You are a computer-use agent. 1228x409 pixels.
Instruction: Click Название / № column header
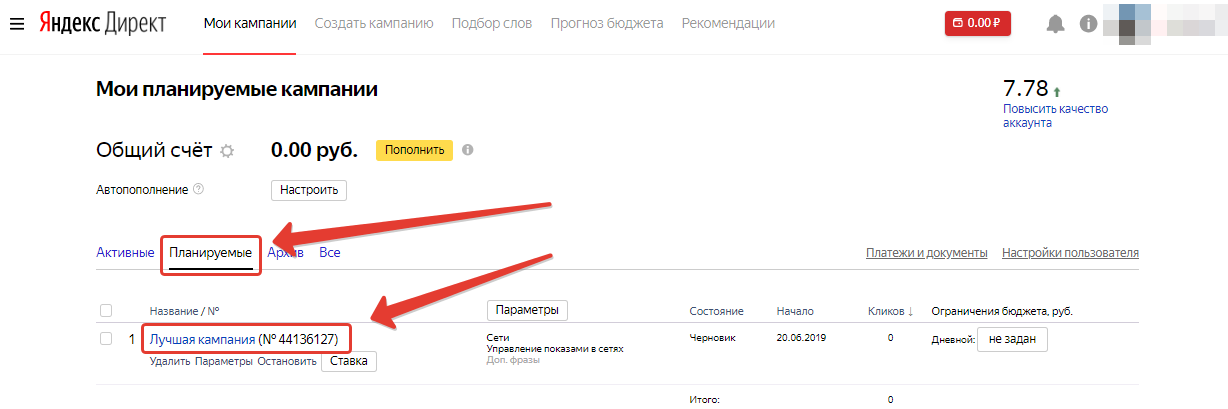click(x=184, y=311)
